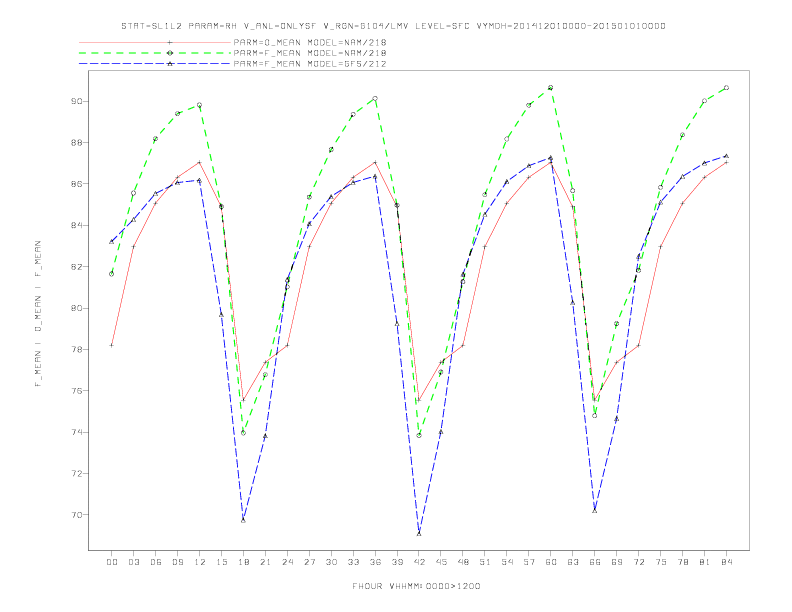This screenshot has height=612, width=792.
Task: Click the green circle data point at hour 84
Action: [x=726, y=88]
